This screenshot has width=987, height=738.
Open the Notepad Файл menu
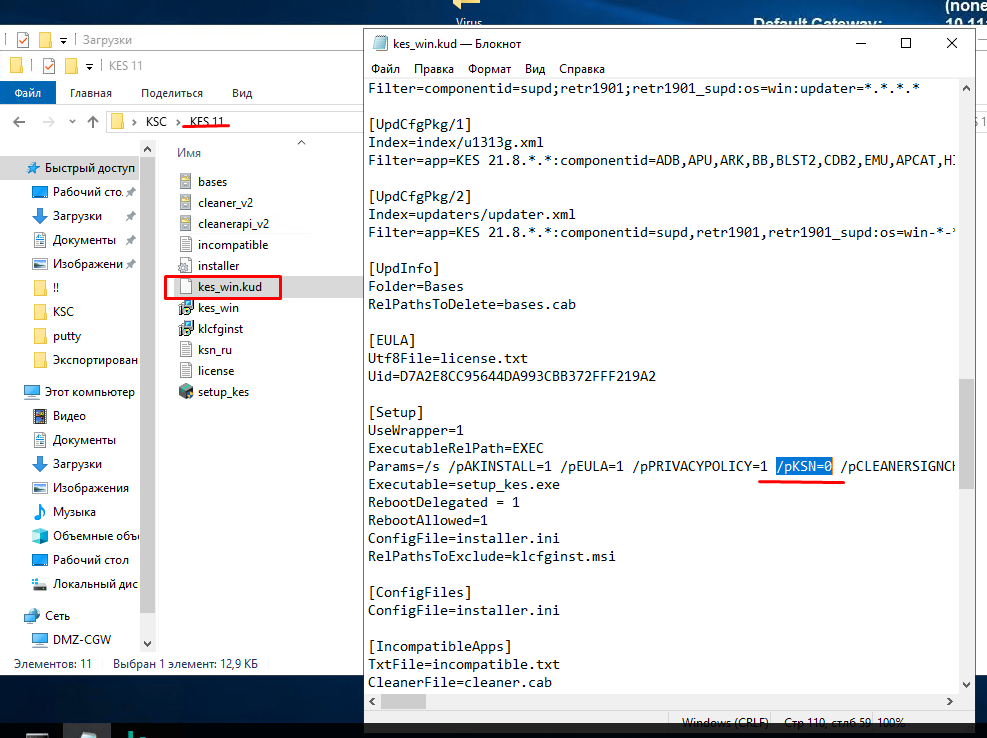click(385, 69)
